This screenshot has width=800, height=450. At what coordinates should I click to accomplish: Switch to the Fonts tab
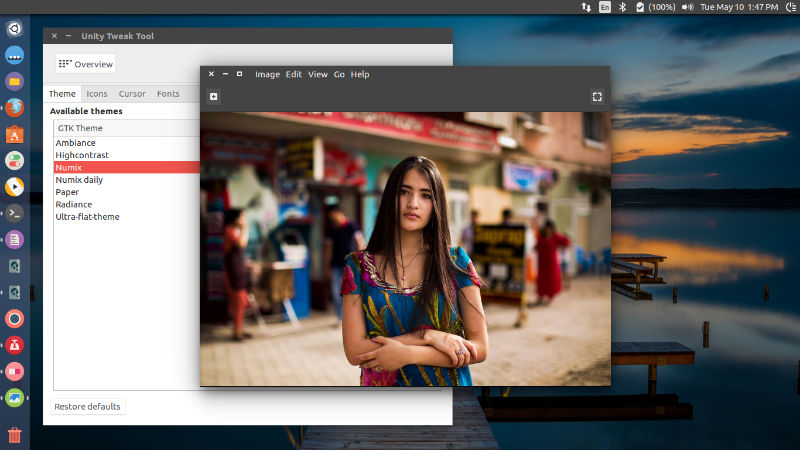click(x=168, y=94)
